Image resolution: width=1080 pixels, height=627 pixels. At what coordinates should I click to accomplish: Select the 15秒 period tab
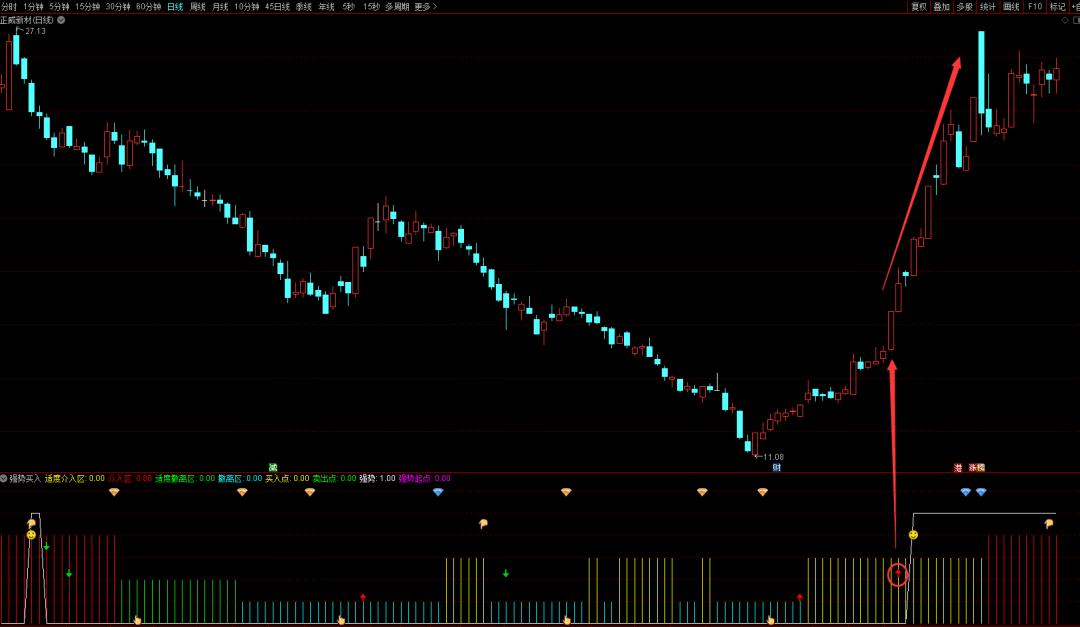pyautogui.click(x=371, y=6)
